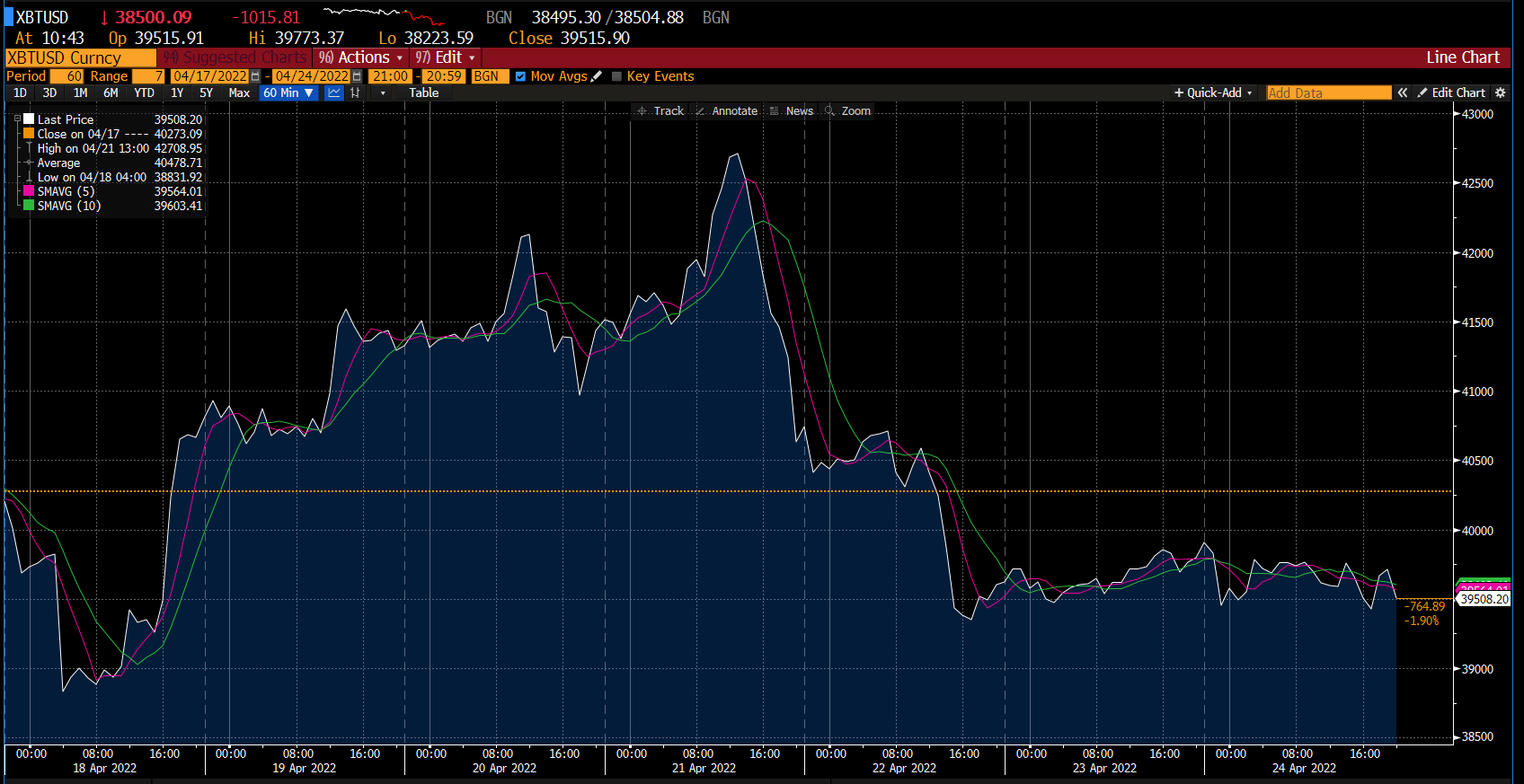
Task: Open the Actions dropdown menu
Action: click(x=362, y=57)
